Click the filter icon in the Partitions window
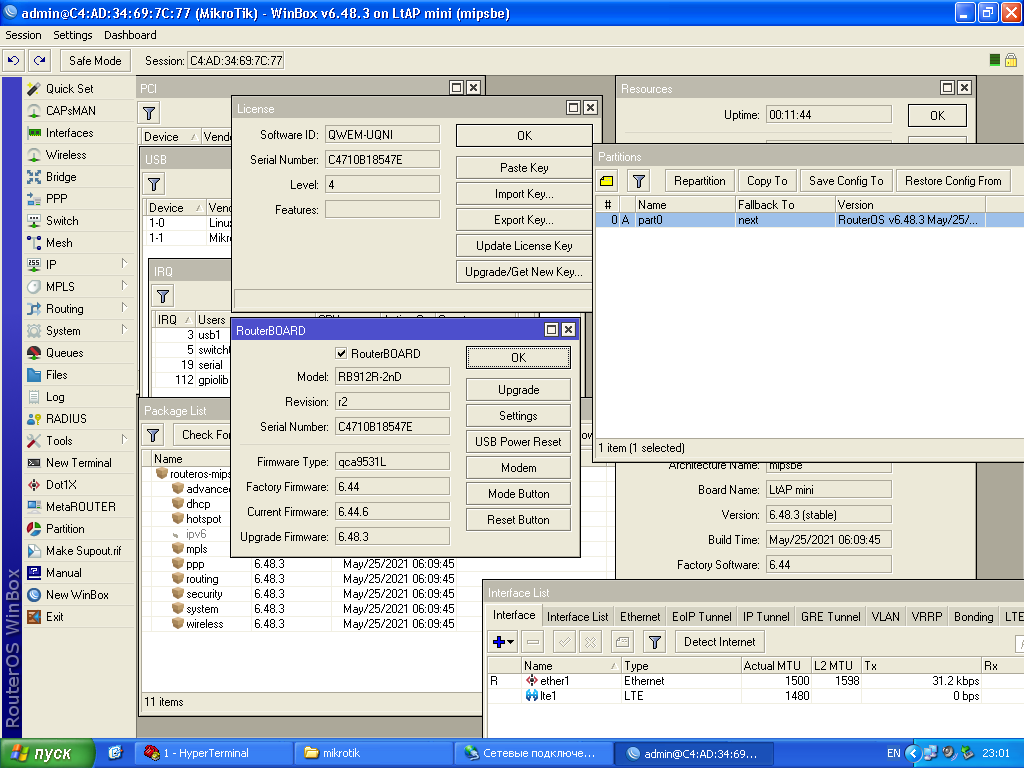 [x=639, y=181]
